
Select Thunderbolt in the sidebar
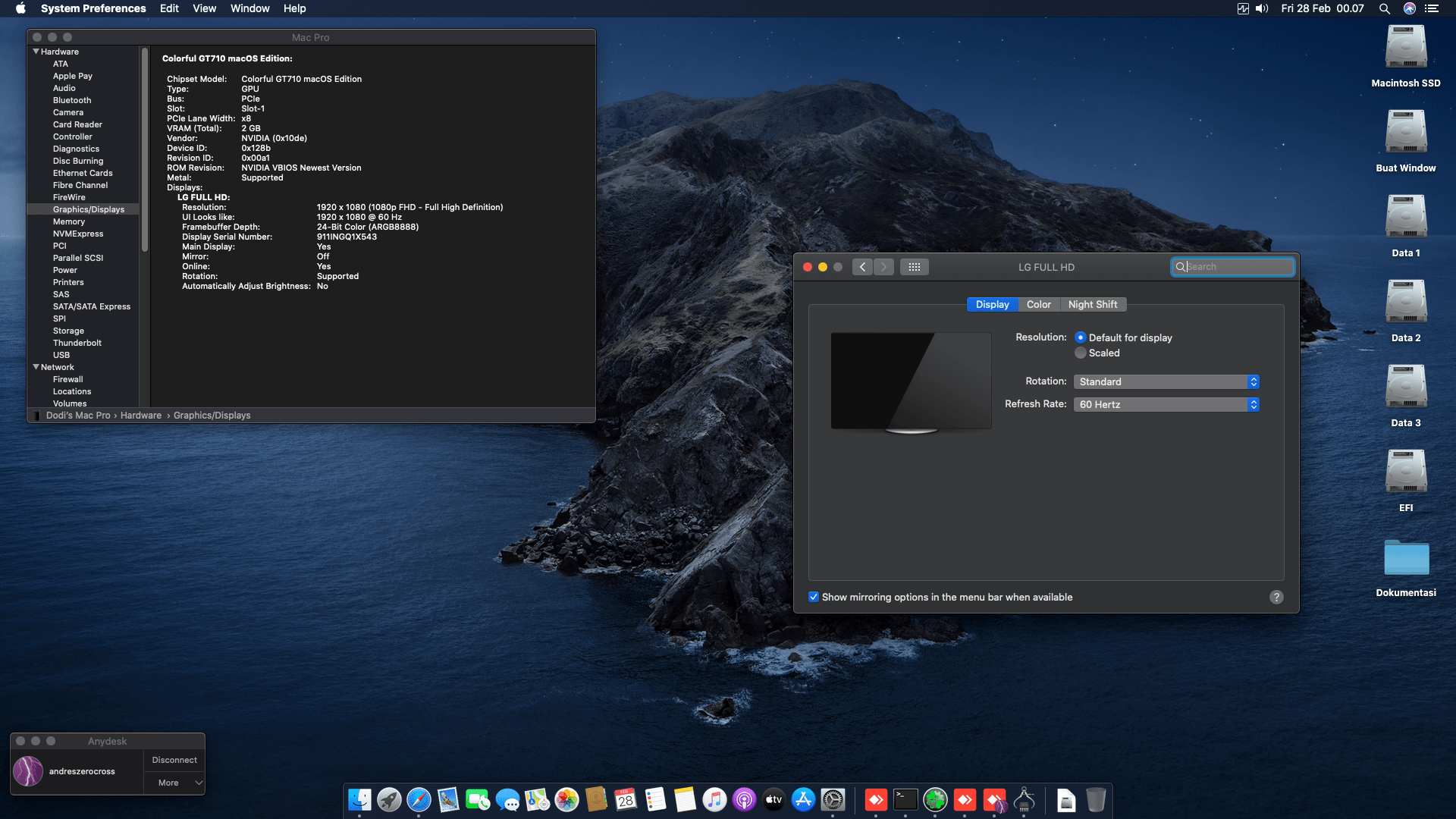click(77, 343)
